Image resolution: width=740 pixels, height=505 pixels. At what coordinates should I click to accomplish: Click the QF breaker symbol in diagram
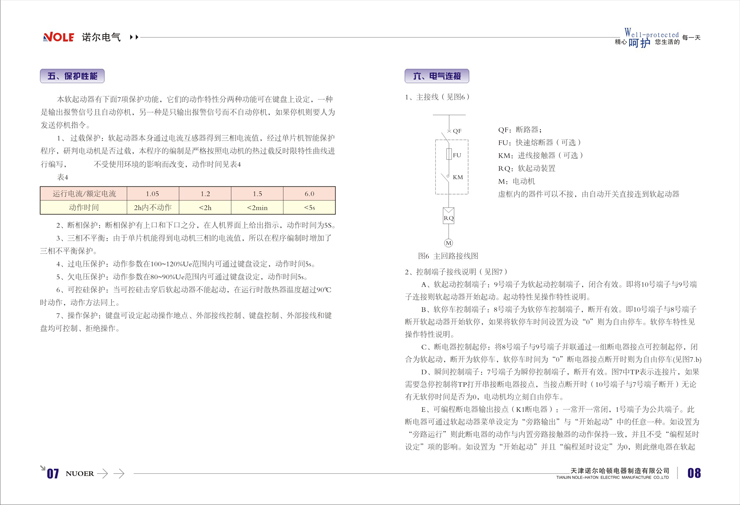[x=447, y=131]
